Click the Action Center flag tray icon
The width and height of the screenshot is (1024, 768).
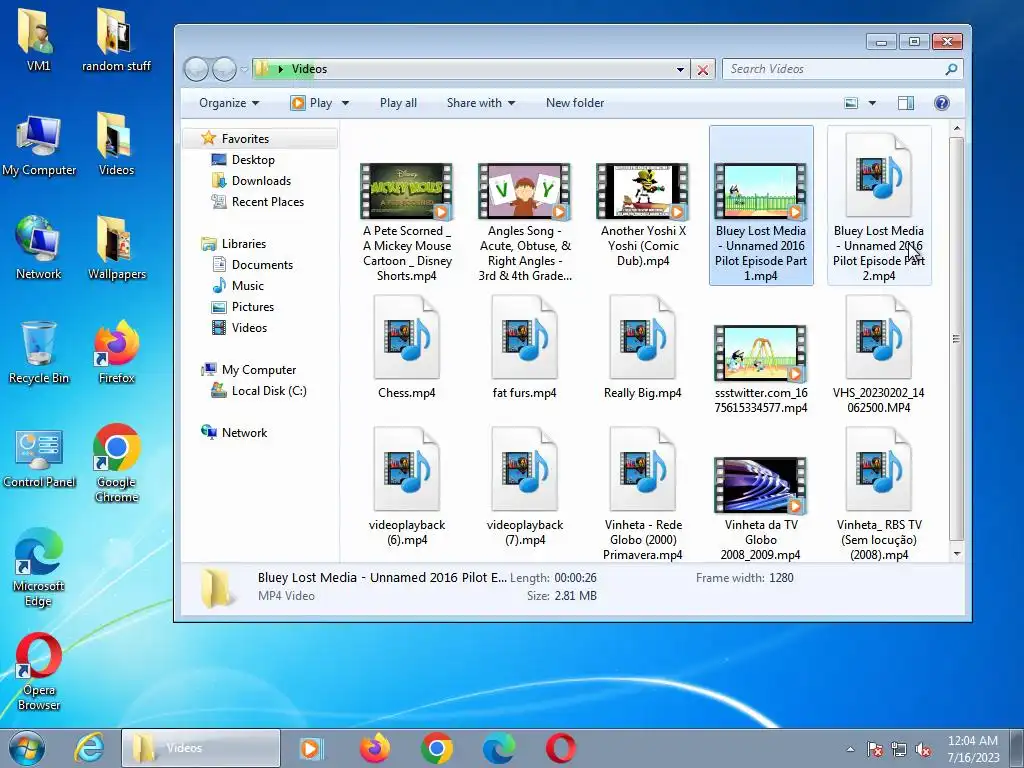(x=874, y=749)
